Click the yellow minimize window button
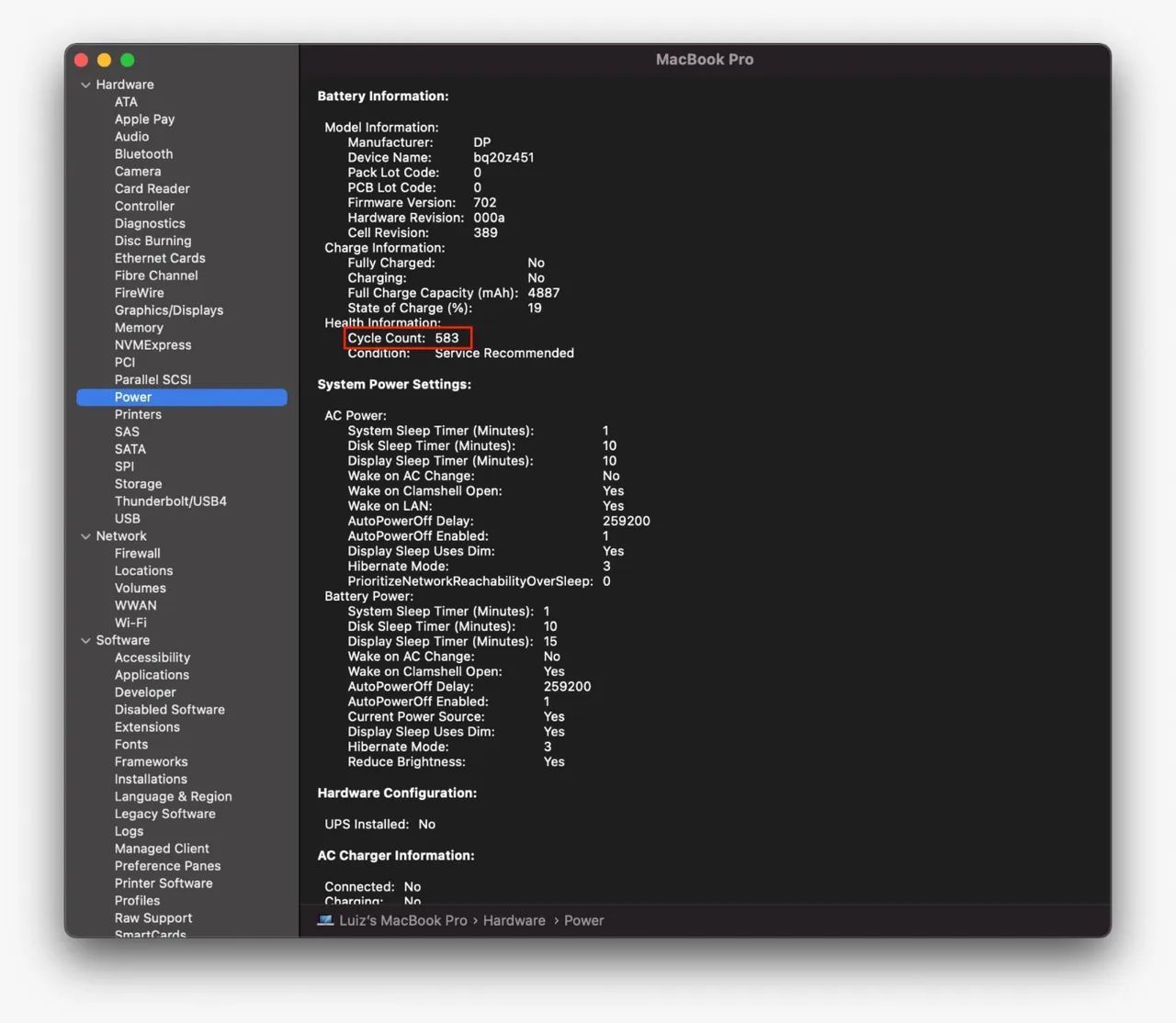Viewport: 1176px width, 1023px height. coord(104,61)
